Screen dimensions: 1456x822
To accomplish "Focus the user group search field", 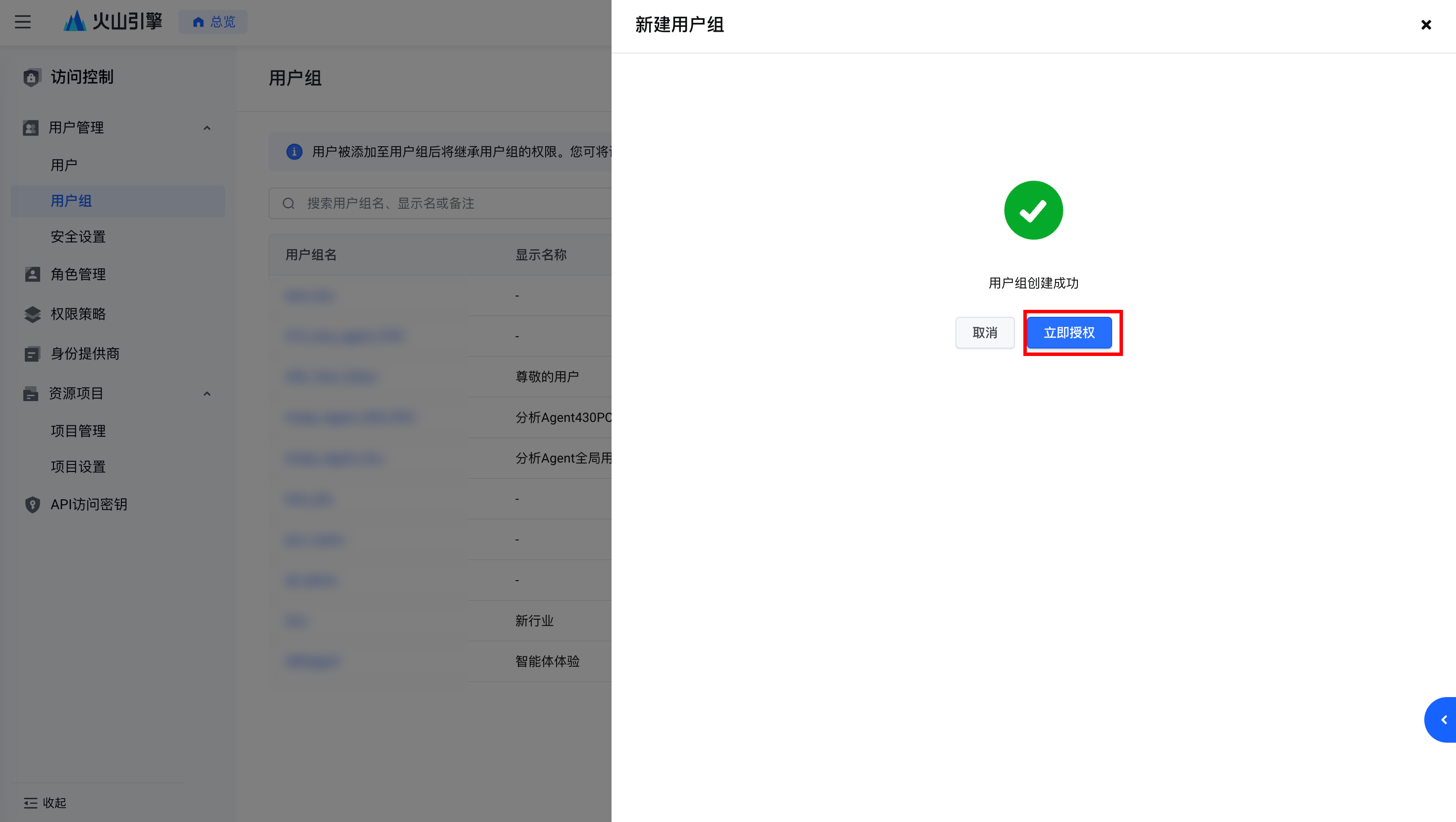I will coord(440,204).
